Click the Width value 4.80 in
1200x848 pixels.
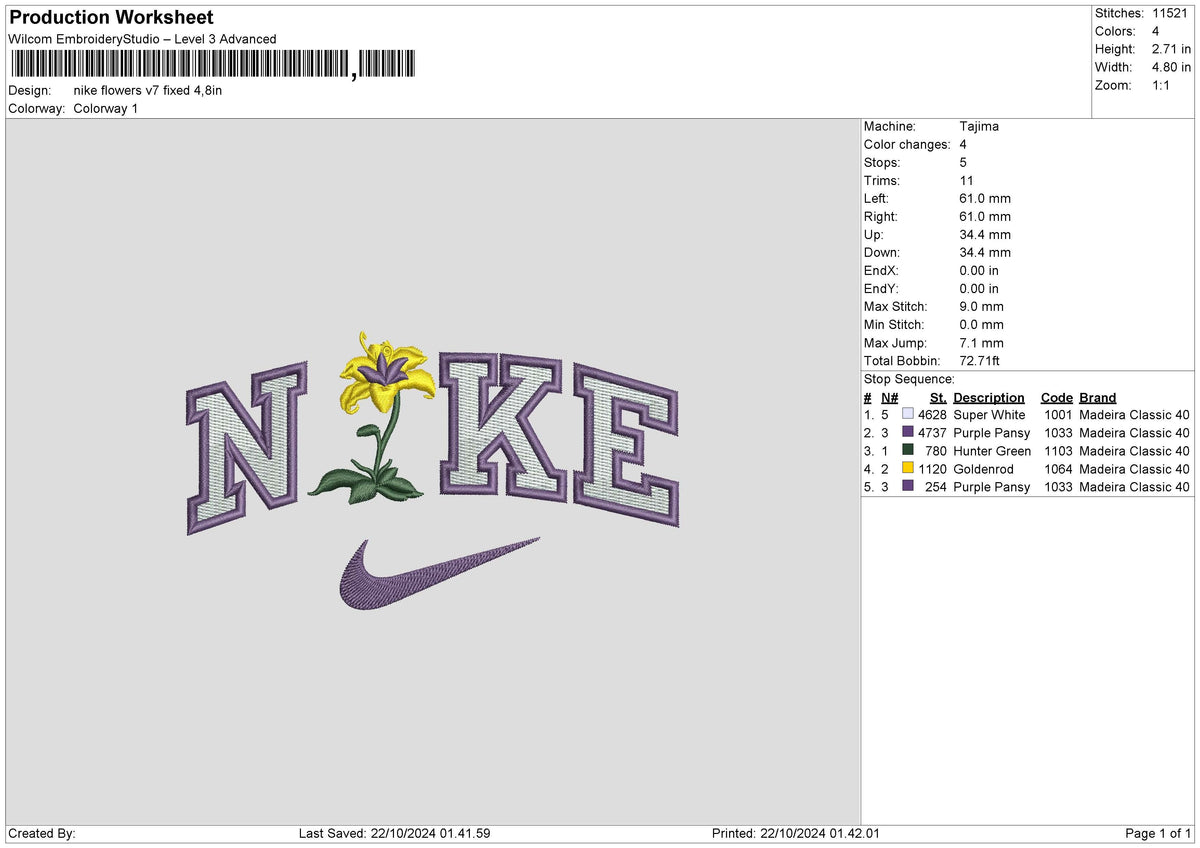1172,67
